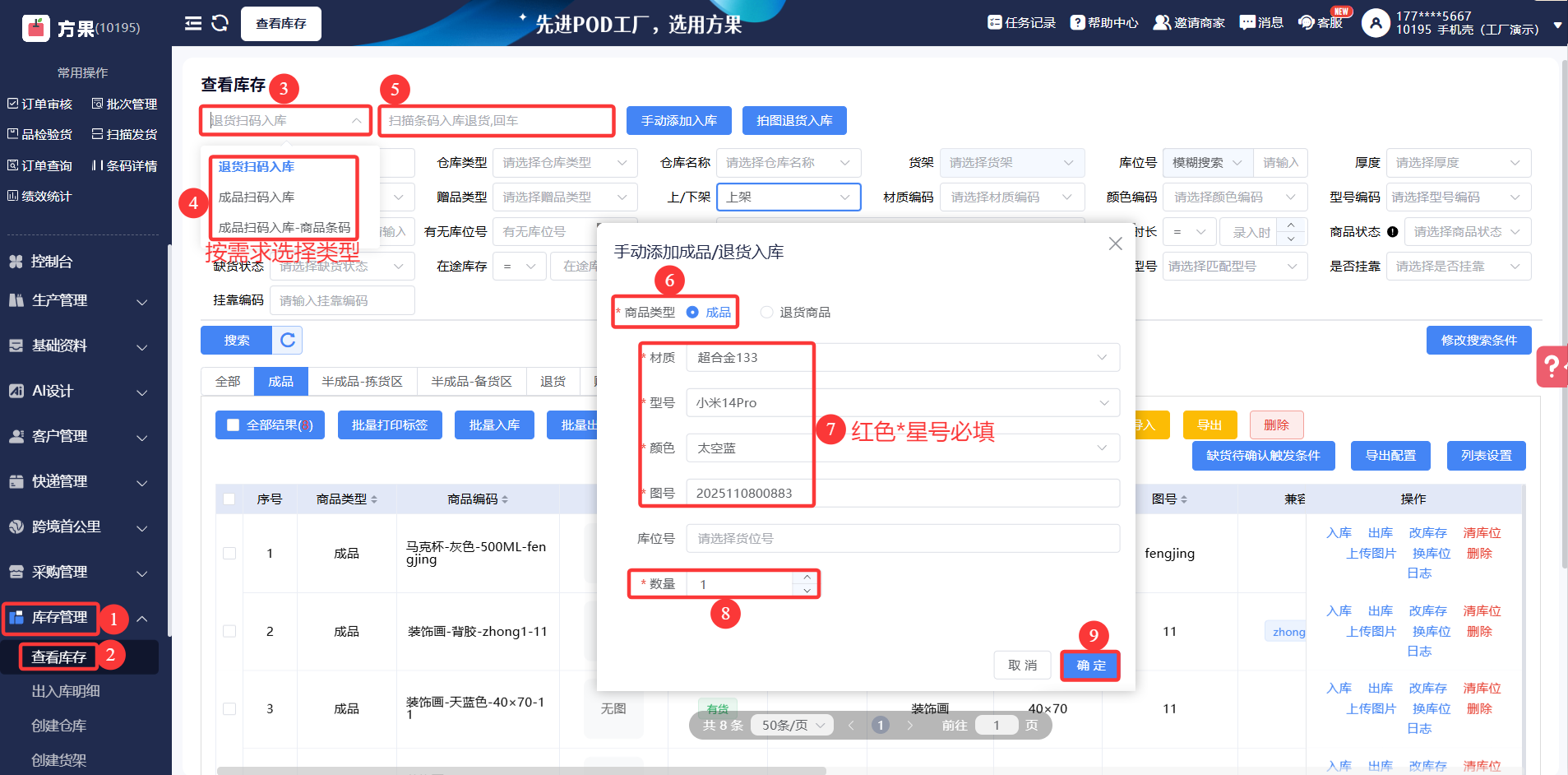Viewport: 1568px width, 775px height.
Task: Open 材质 dropdown in dialog
Action: [x=903, y=357]
